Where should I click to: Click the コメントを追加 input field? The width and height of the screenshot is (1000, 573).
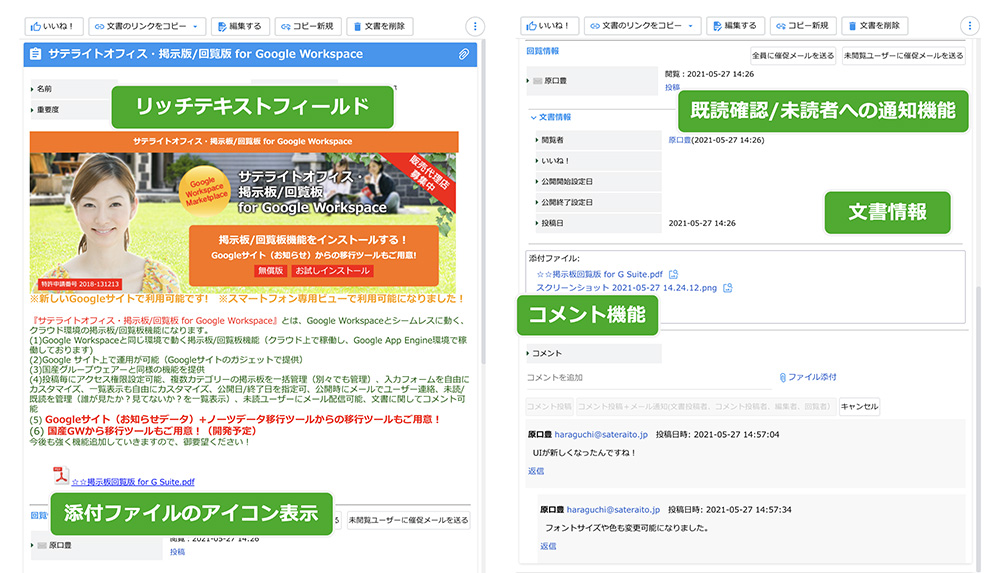click(x=649, y=378)
